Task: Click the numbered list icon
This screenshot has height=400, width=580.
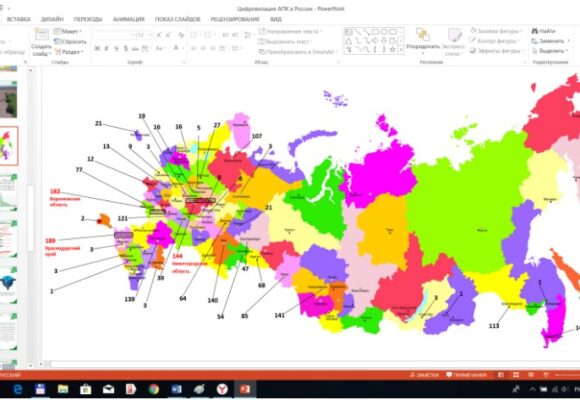Action: point(208,35)
